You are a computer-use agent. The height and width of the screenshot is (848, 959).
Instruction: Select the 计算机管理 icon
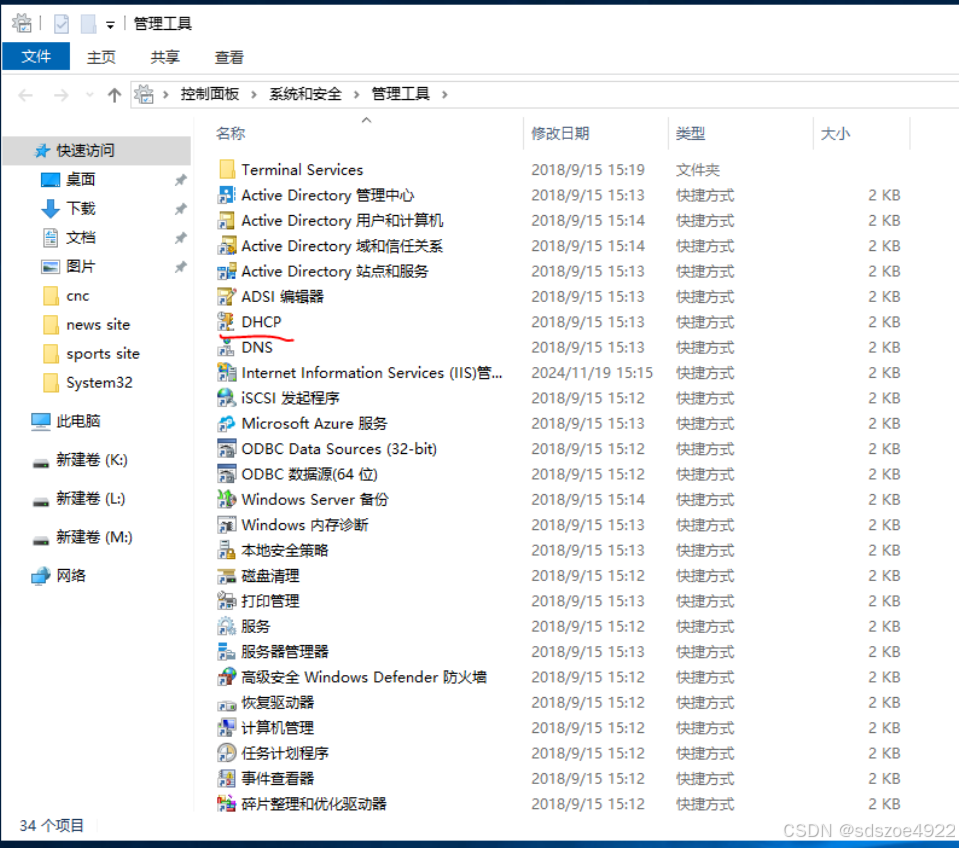point(226,728)
